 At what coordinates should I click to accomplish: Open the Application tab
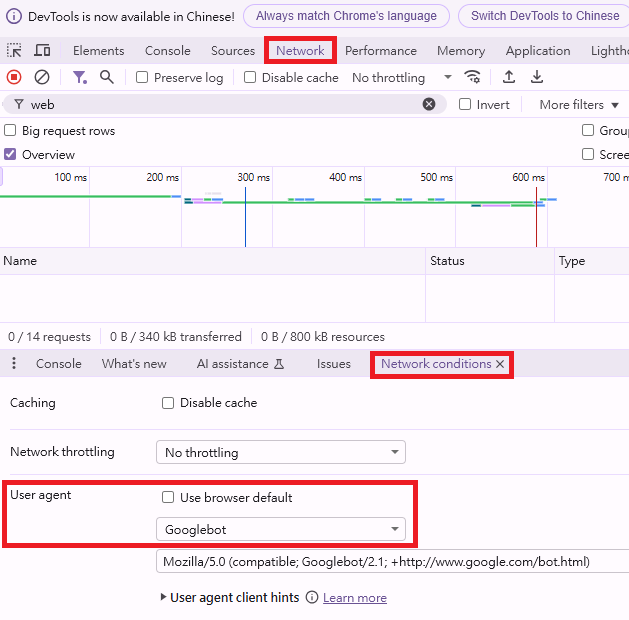click(538, 51)
